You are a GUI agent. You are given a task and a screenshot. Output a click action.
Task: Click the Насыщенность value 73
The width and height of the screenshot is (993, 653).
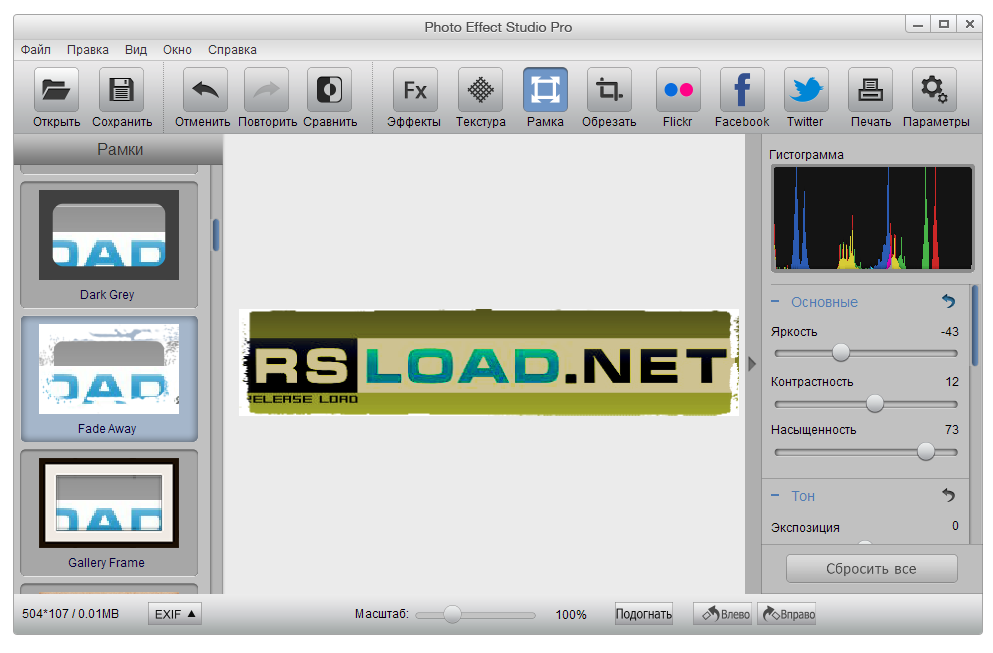click(951, 429)
